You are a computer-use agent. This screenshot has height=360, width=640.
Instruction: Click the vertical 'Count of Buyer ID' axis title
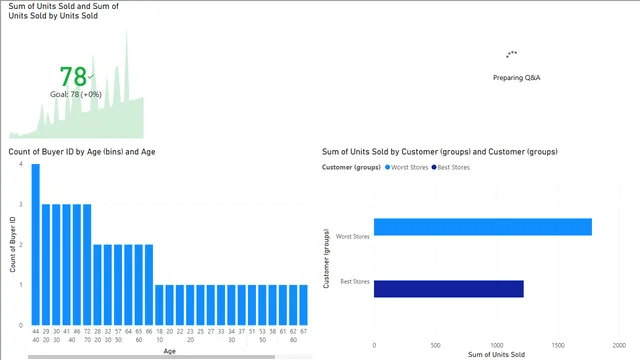tap(12, 244)
